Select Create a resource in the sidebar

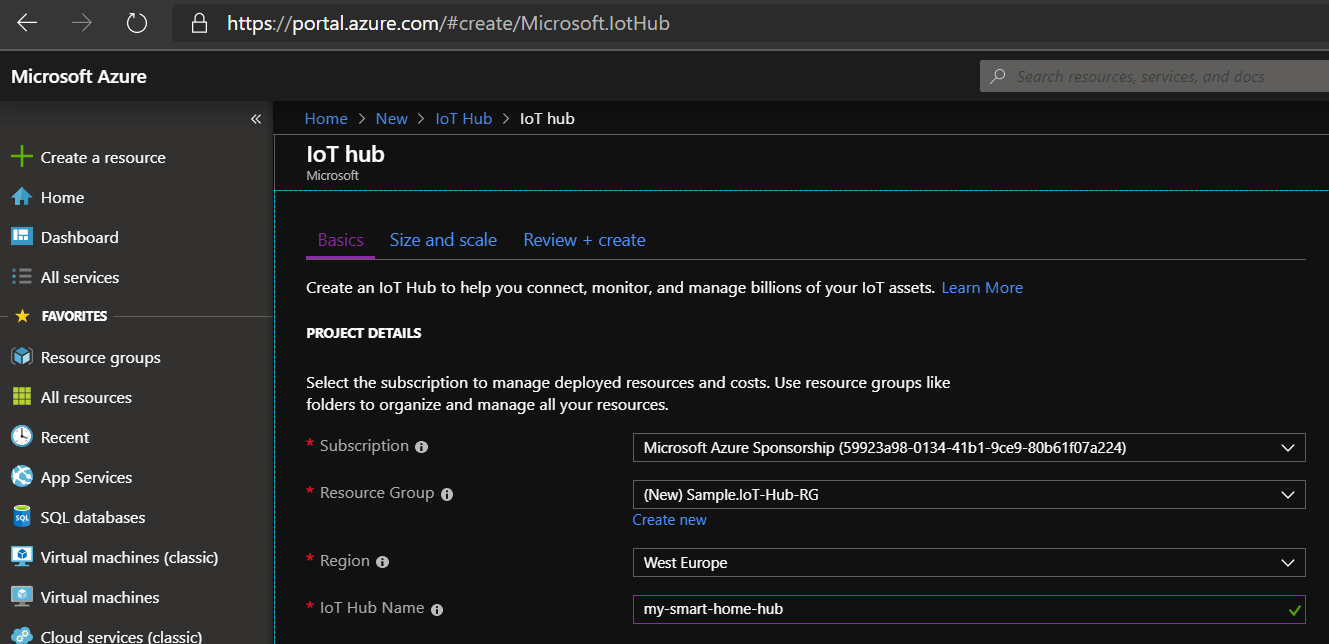tap(102, 157)
